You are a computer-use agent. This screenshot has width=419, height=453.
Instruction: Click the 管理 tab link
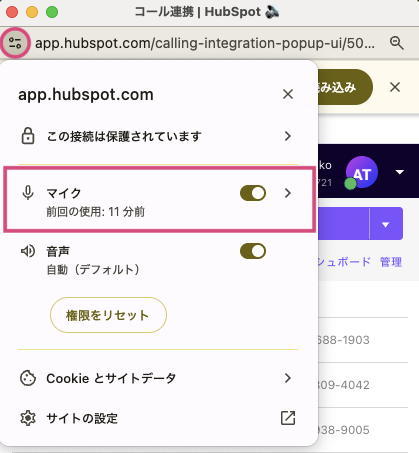point(391,262)
